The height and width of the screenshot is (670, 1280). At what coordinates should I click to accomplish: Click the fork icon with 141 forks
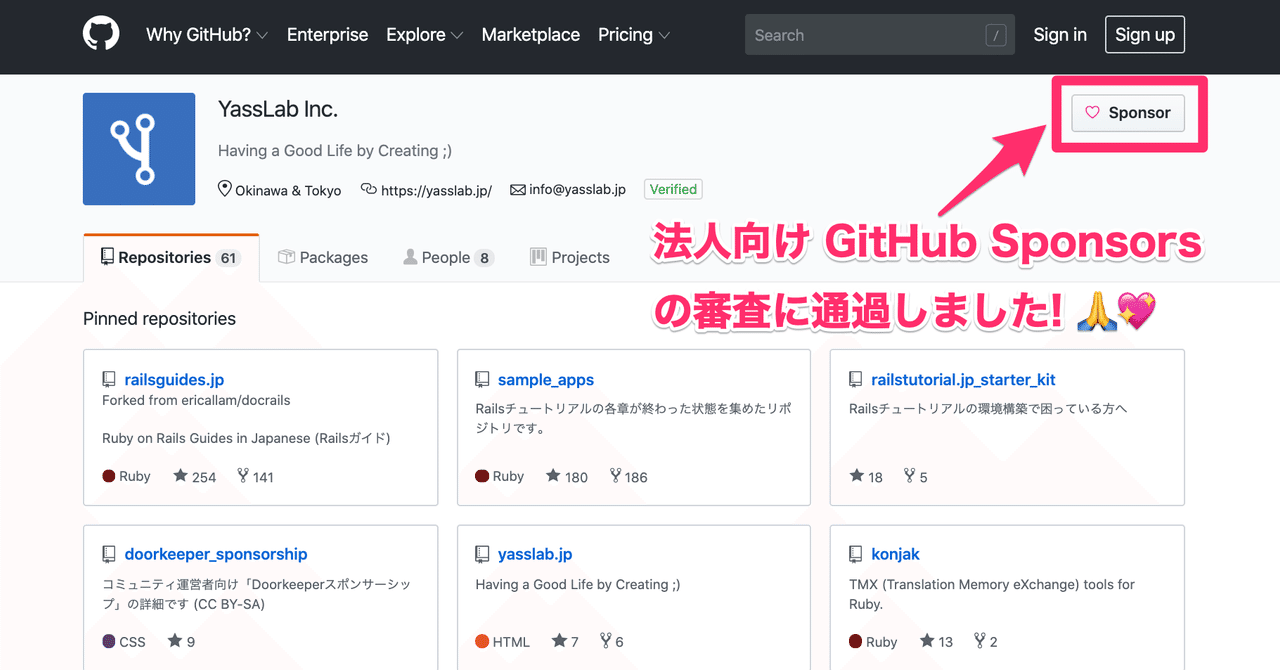pyautogui.click(x=243, y=476)
